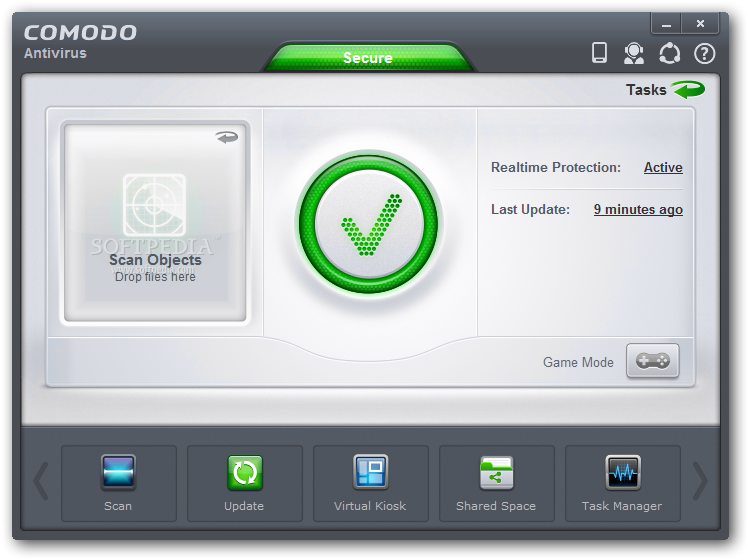Click the 'Drop files here' text

point(155,277)
